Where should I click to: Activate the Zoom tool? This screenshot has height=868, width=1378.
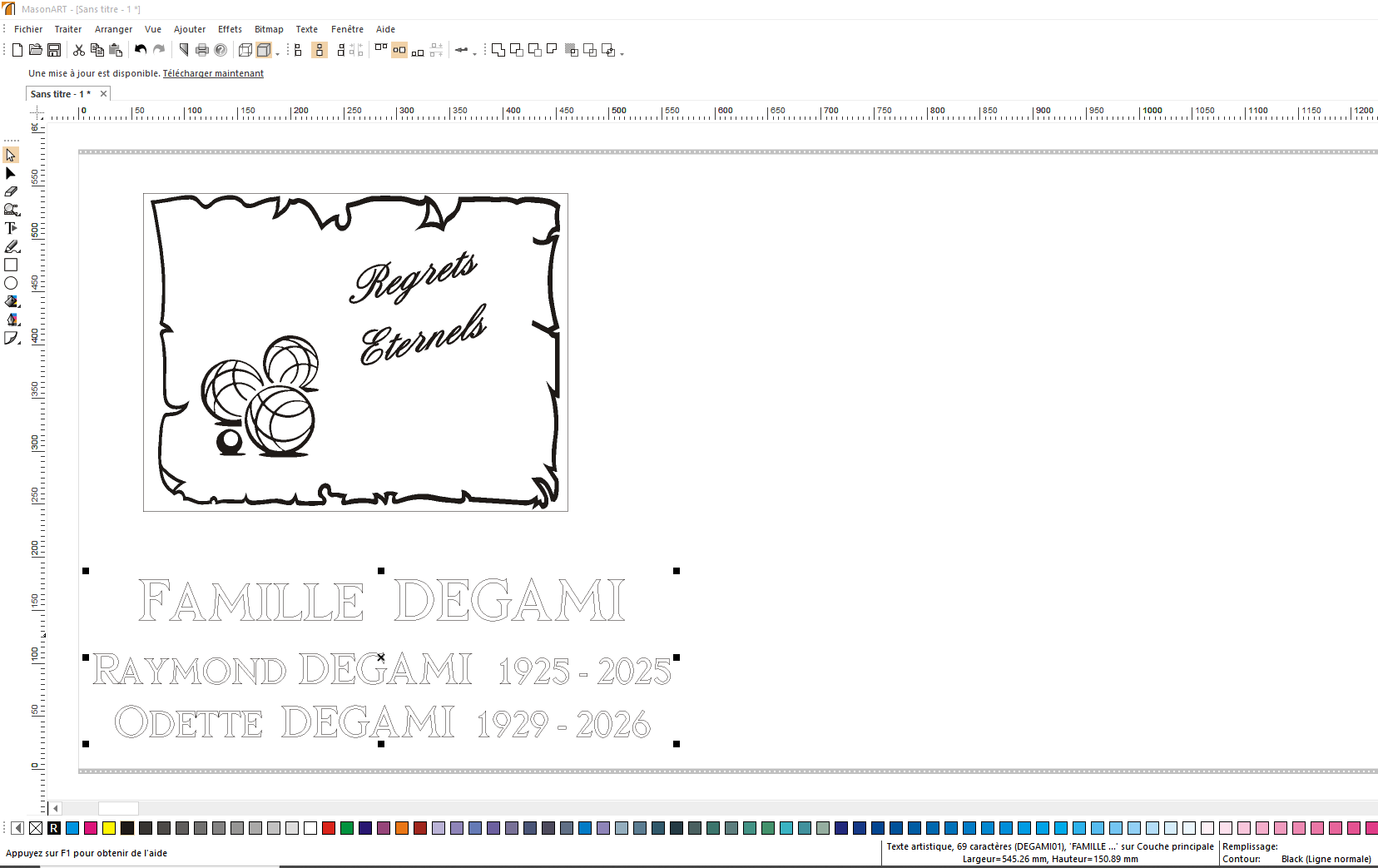(11, 210)
